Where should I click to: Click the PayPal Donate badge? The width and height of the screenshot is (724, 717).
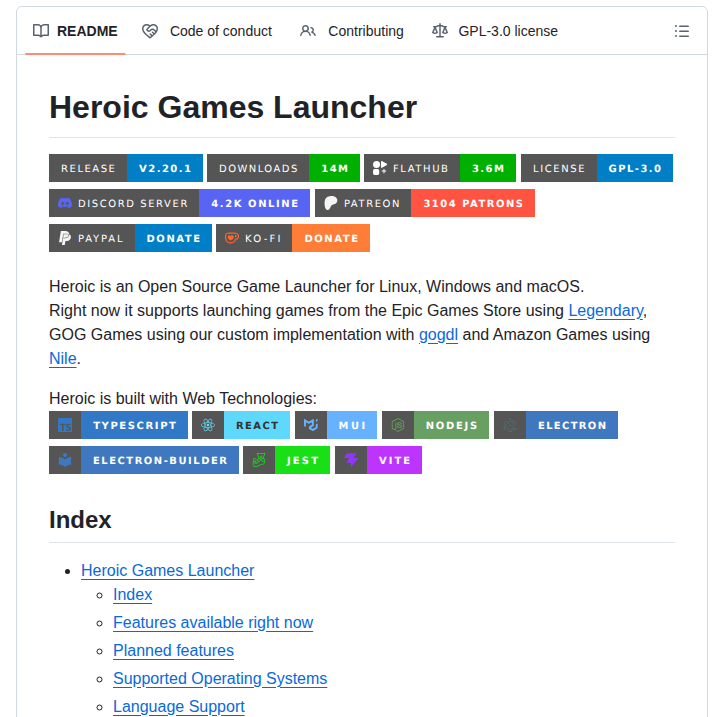(x=131, y=238)
